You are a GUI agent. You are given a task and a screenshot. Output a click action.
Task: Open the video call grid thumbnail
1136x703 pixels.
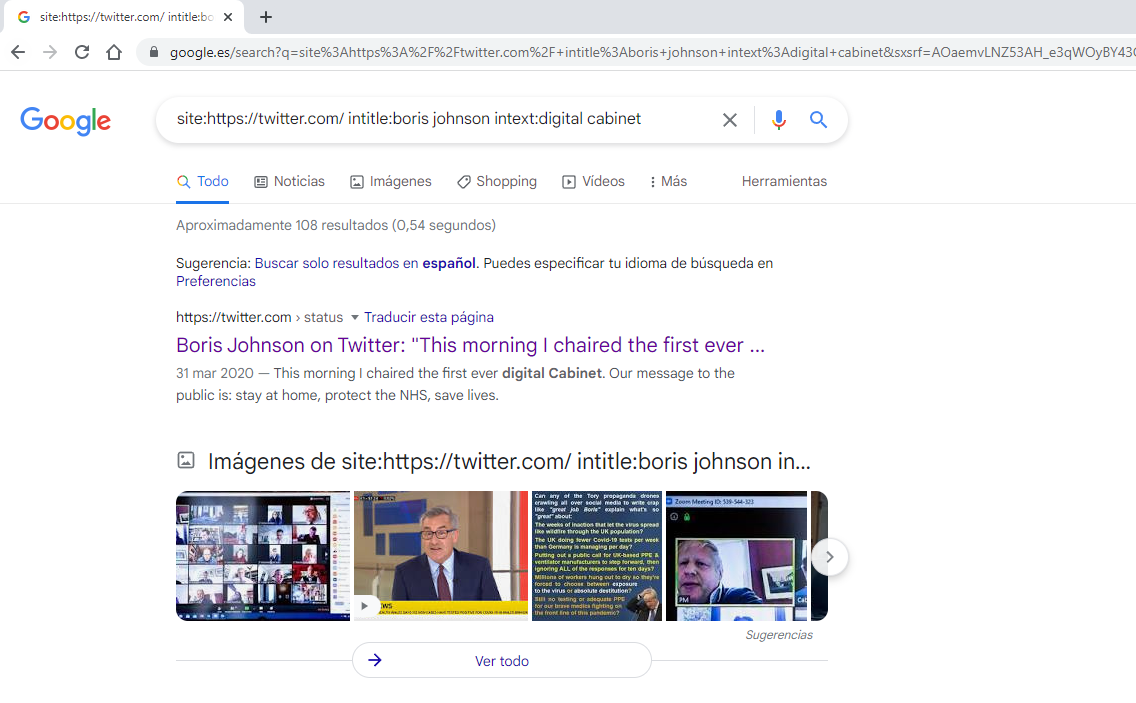pyautogui.click(x=262, y=556)
